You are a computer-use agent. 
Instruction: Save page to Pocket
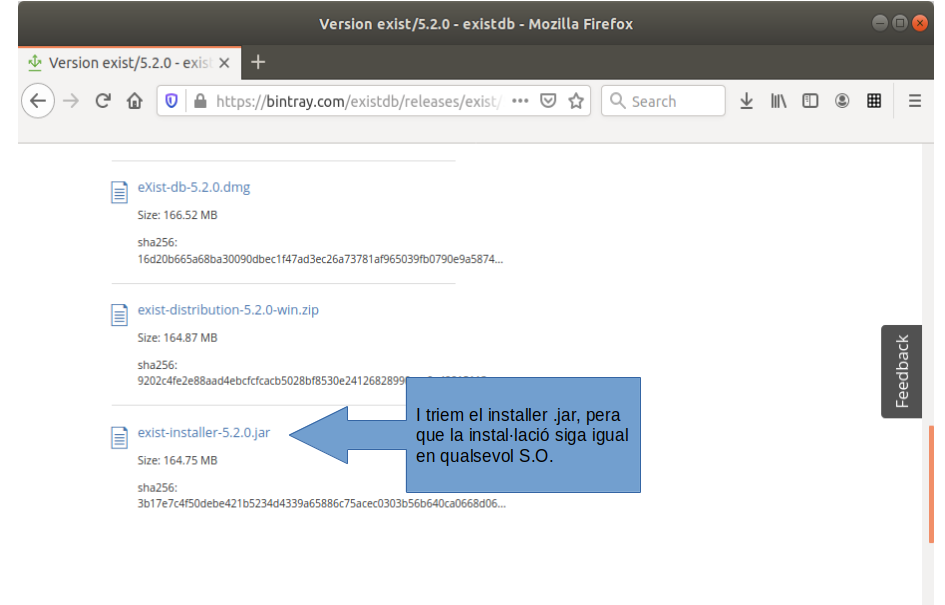click(548, 101)
